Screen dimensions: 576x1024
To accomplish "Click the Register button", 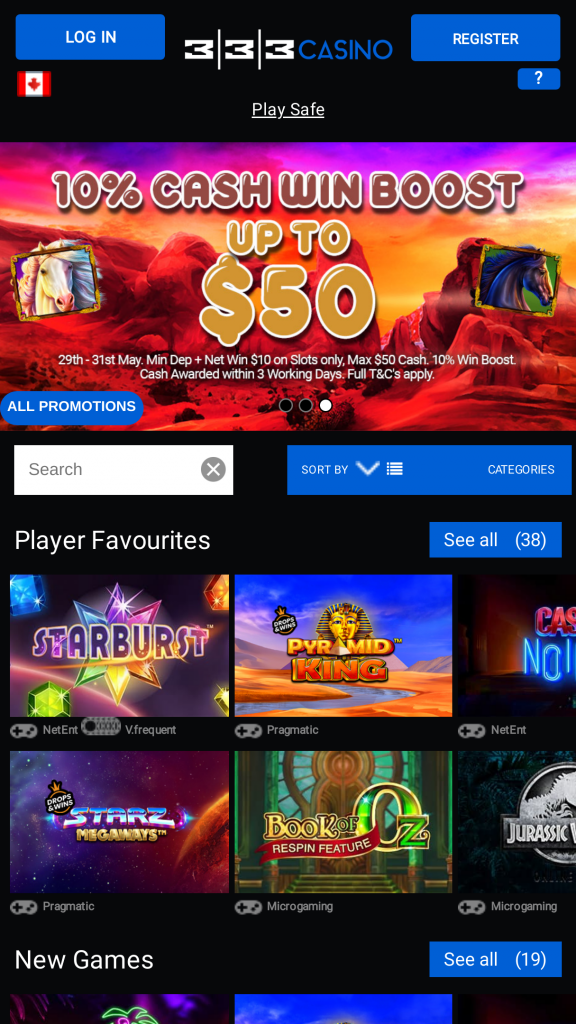I will click(485, 38).
